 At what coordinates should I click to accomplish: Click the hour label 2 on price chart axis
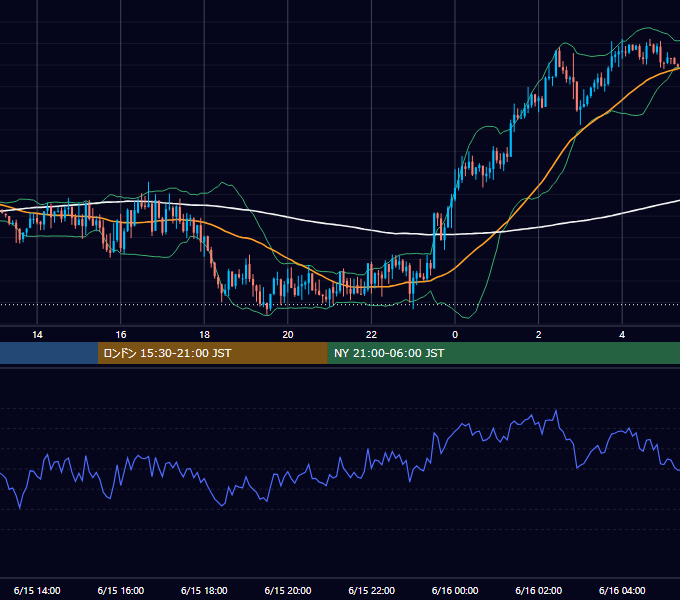(x=539, y=335)
